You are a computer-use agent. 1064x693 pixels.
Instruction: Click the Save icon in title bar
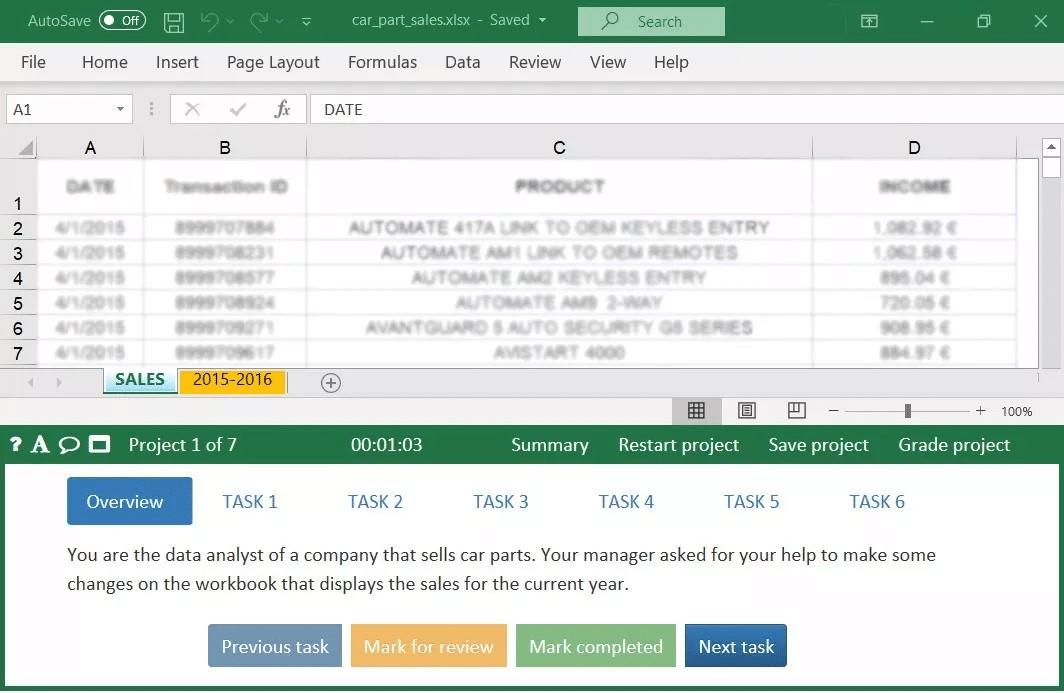coord(174,22)
